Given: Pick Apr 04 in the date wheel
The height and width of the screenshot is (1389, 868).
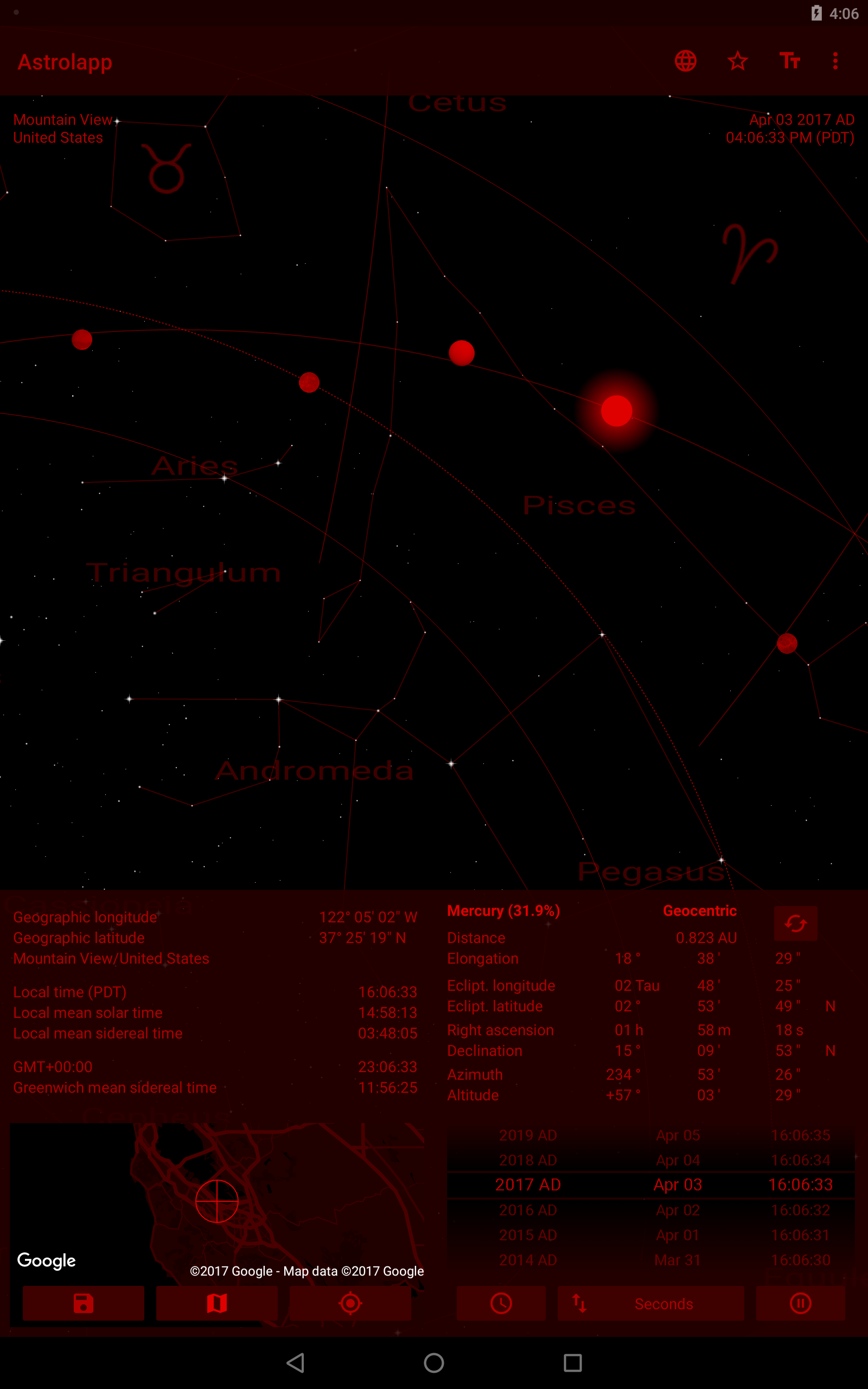Looking at the screenshot, I should (x=678, y=1160).
